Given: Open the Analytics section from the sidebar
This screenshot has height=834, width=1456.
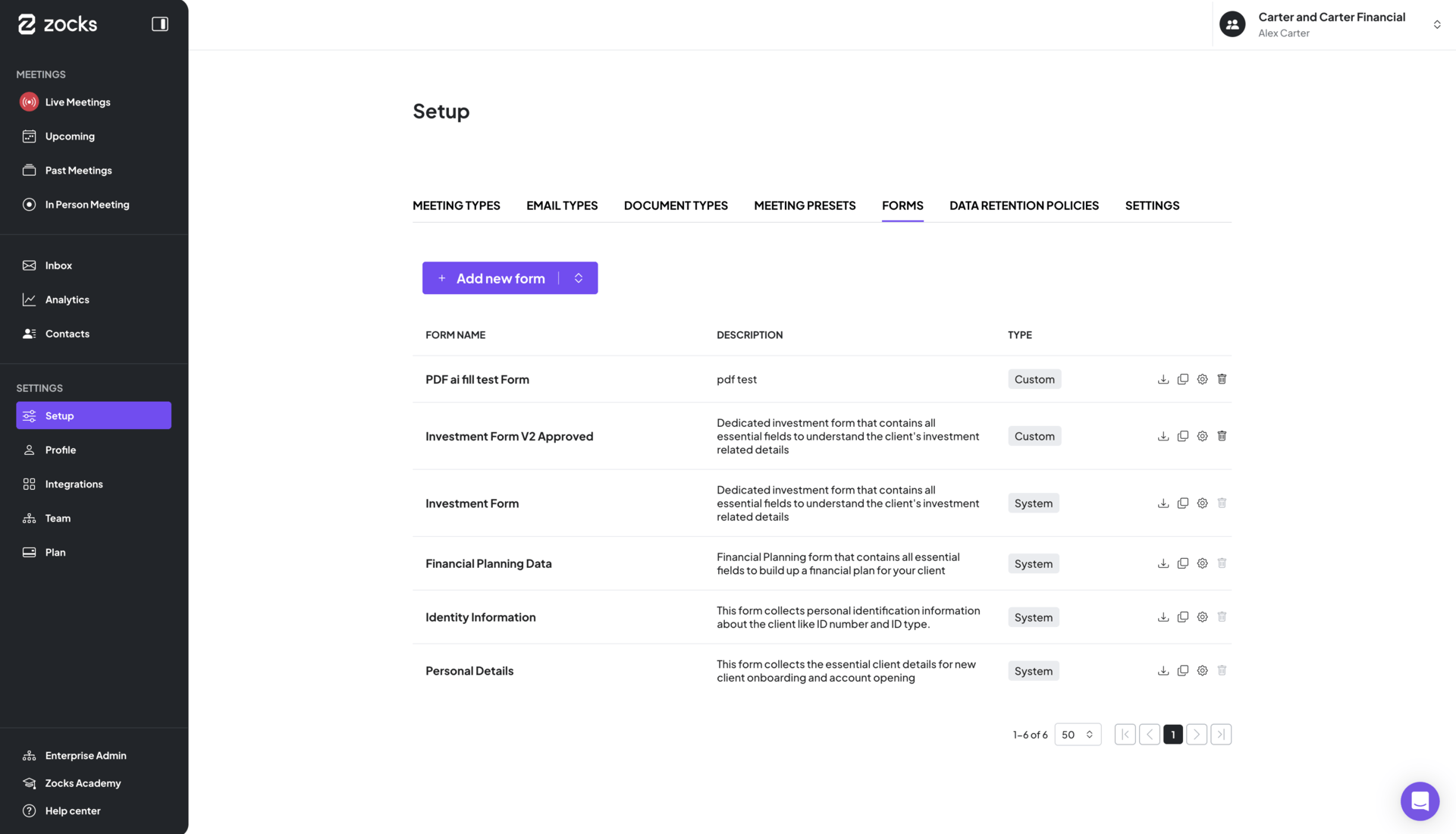Looking at the screenshot, I should pyautogui.click(x=67, y=299).
